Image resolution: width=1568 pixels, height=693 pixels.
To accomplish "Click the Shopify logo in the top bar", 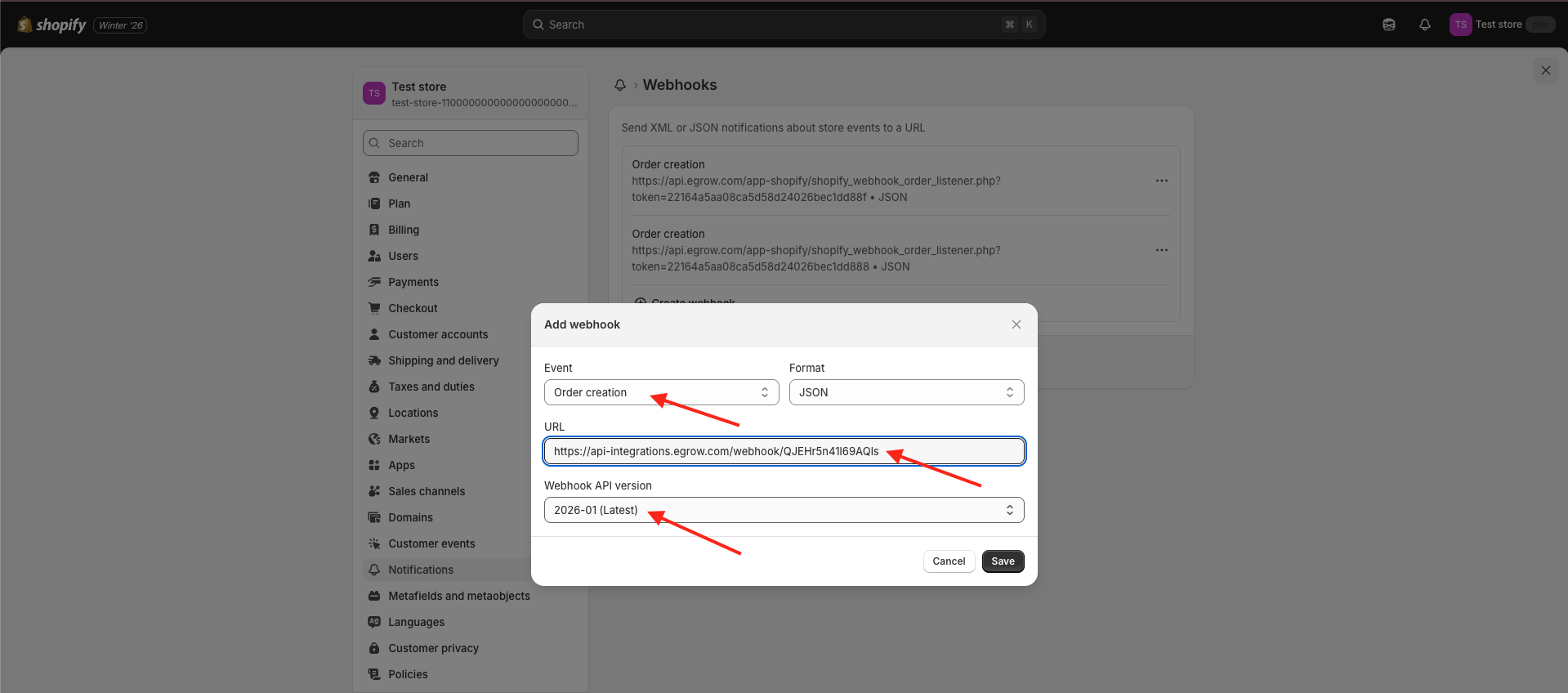I will (52, 25).
